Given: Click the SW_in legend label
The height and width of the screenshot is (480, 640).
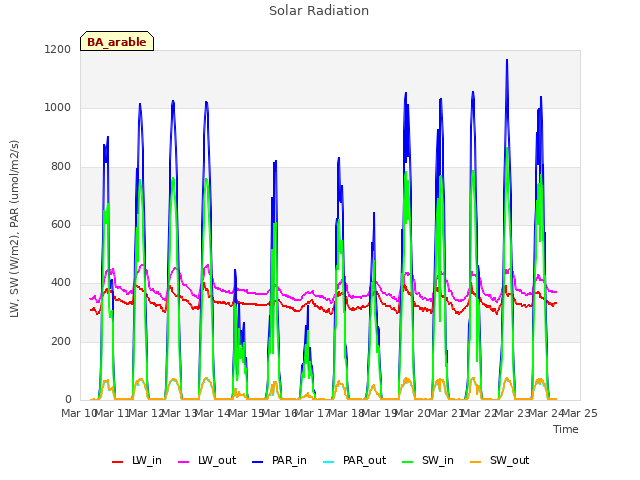Looking at the screenshot, I should tap(438, 460).
